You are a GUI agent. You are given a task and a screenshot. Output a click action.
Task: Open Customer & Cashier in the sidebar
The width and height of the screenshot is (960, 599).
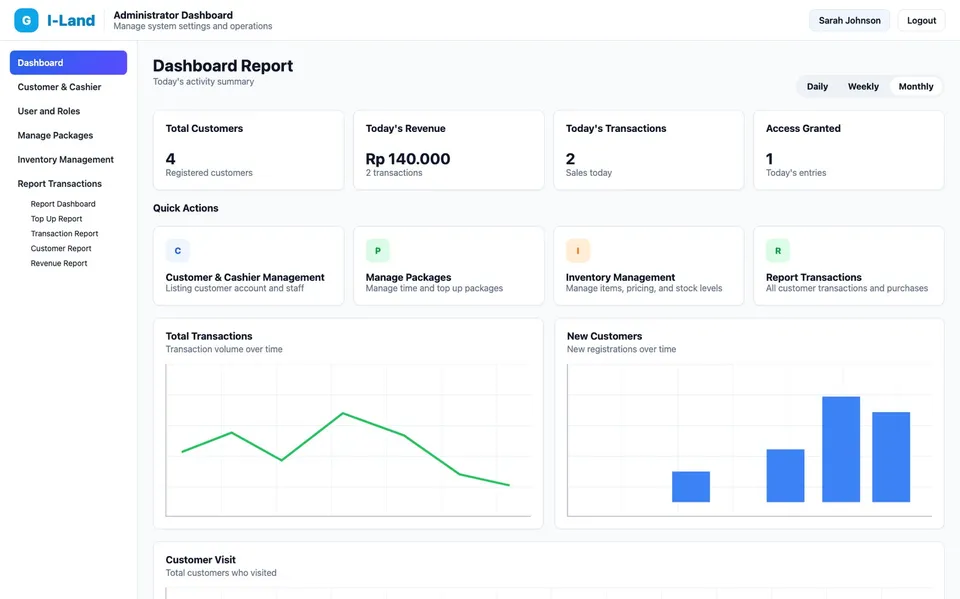coord(69,87)
